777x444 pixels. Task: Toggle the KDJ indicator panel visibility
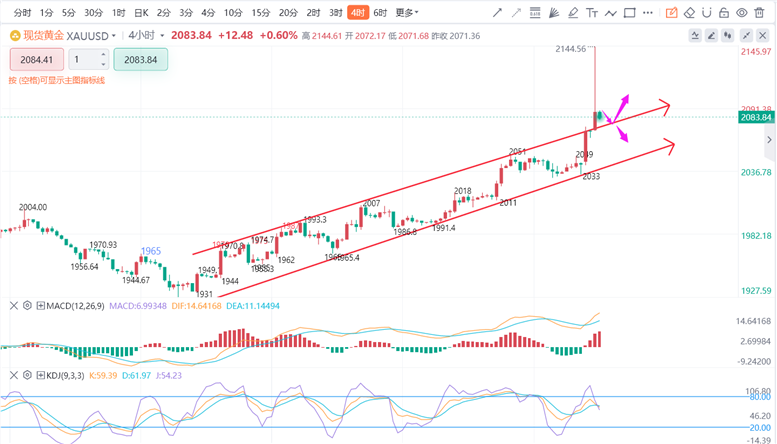click(x=13, y=374)
